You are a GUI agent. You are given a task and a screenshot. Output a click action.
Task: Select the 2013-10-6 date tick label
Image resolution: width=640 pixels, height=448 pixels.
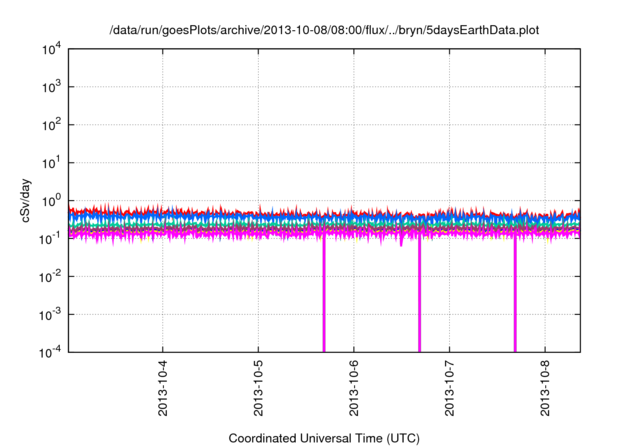pos(353,388)
